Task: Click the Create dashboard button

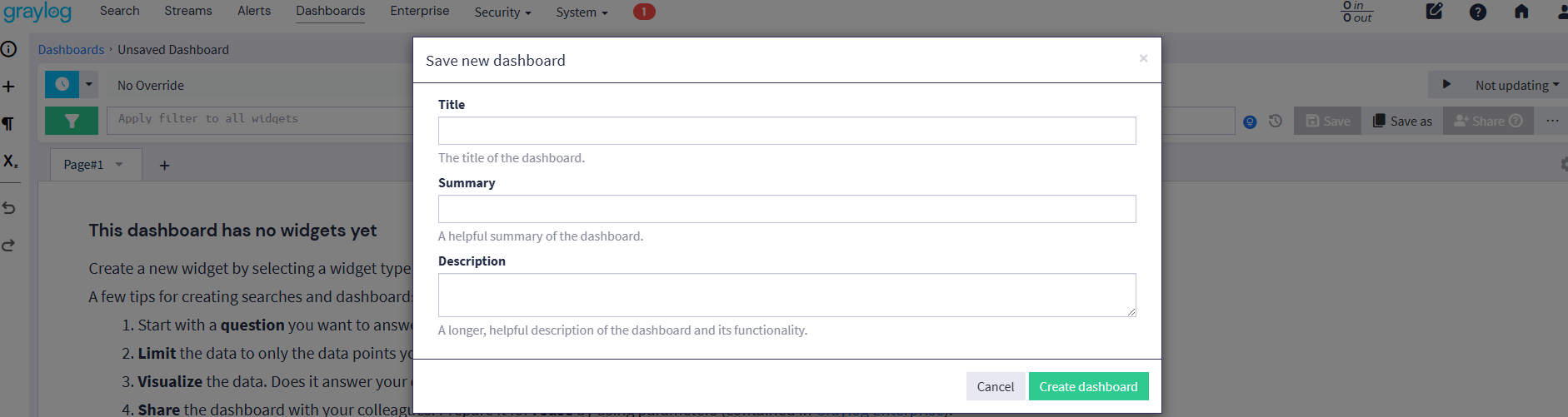Action: [x=1088, y=386]
